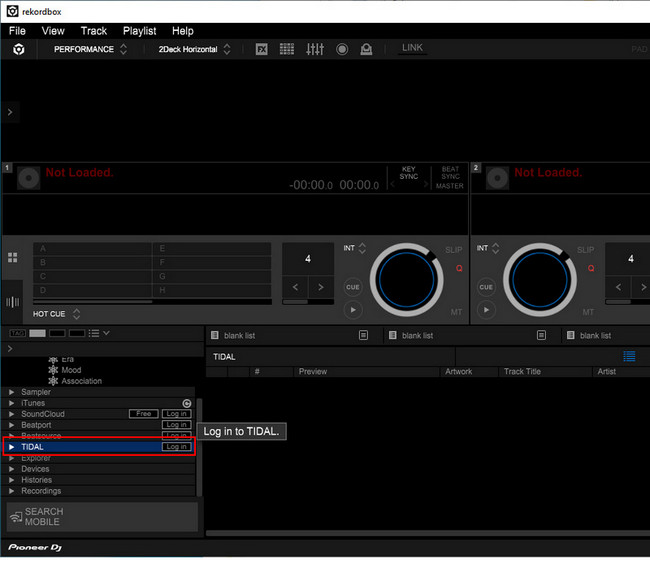
Task: Open the PERFORMANCE mode dropdown
Action: (x=90, y=49)
